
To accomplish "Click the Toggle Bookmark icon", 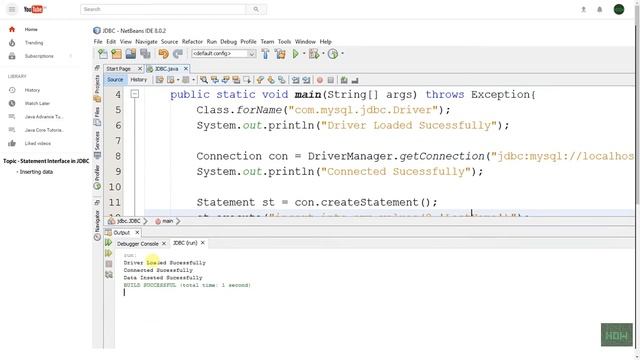I will tap(282, 80).
